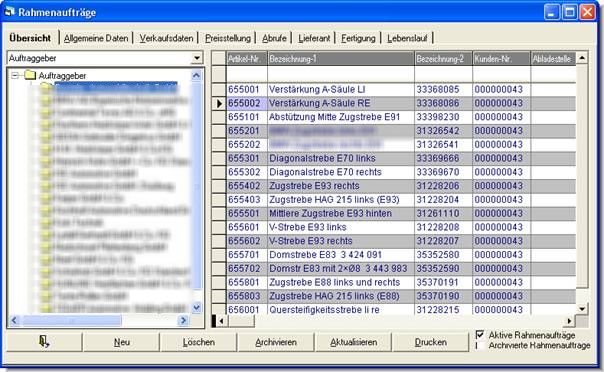This screenshot has width=604, height=372.
Task: Click the Archivieren button
Action: pos(276,342)
